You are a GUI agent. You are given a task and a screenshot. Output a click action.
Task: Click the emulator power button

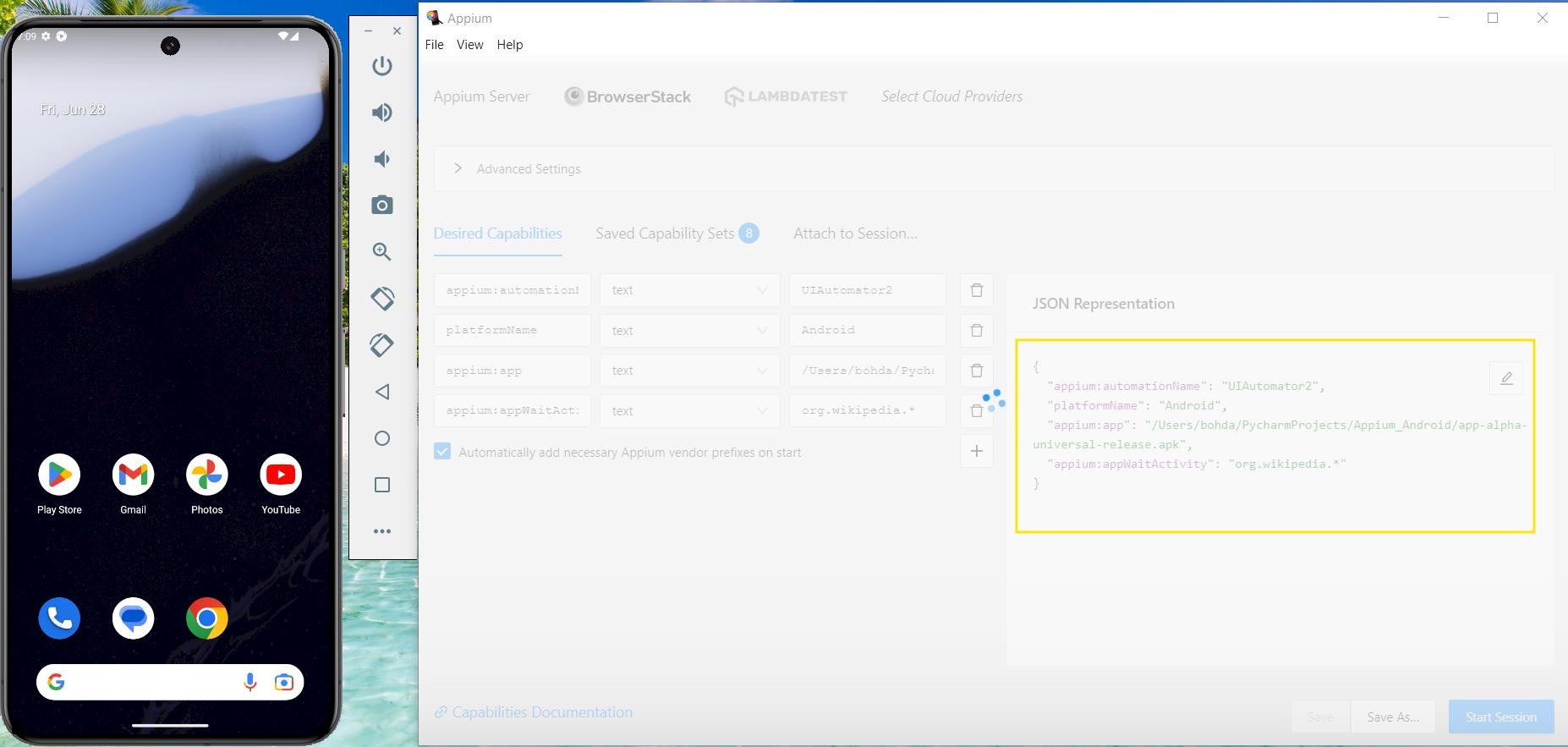[x=382, y=66]
